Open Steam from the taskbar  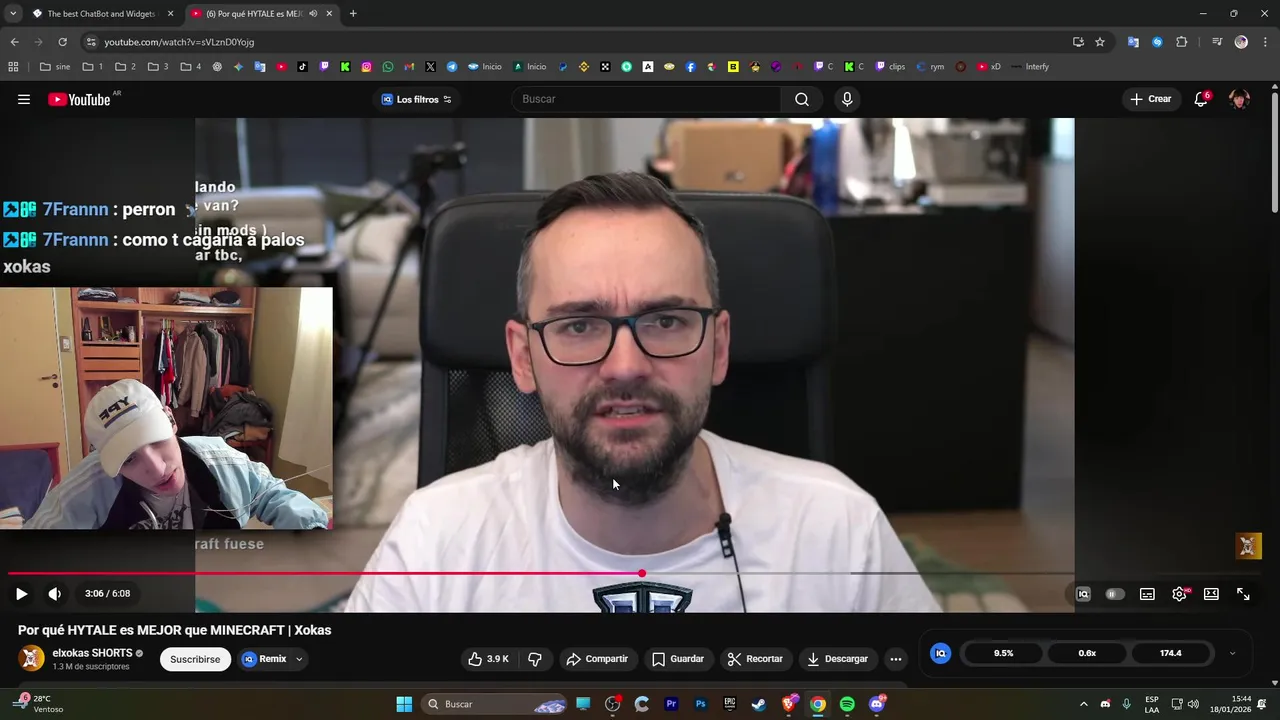tap(759, 704)
